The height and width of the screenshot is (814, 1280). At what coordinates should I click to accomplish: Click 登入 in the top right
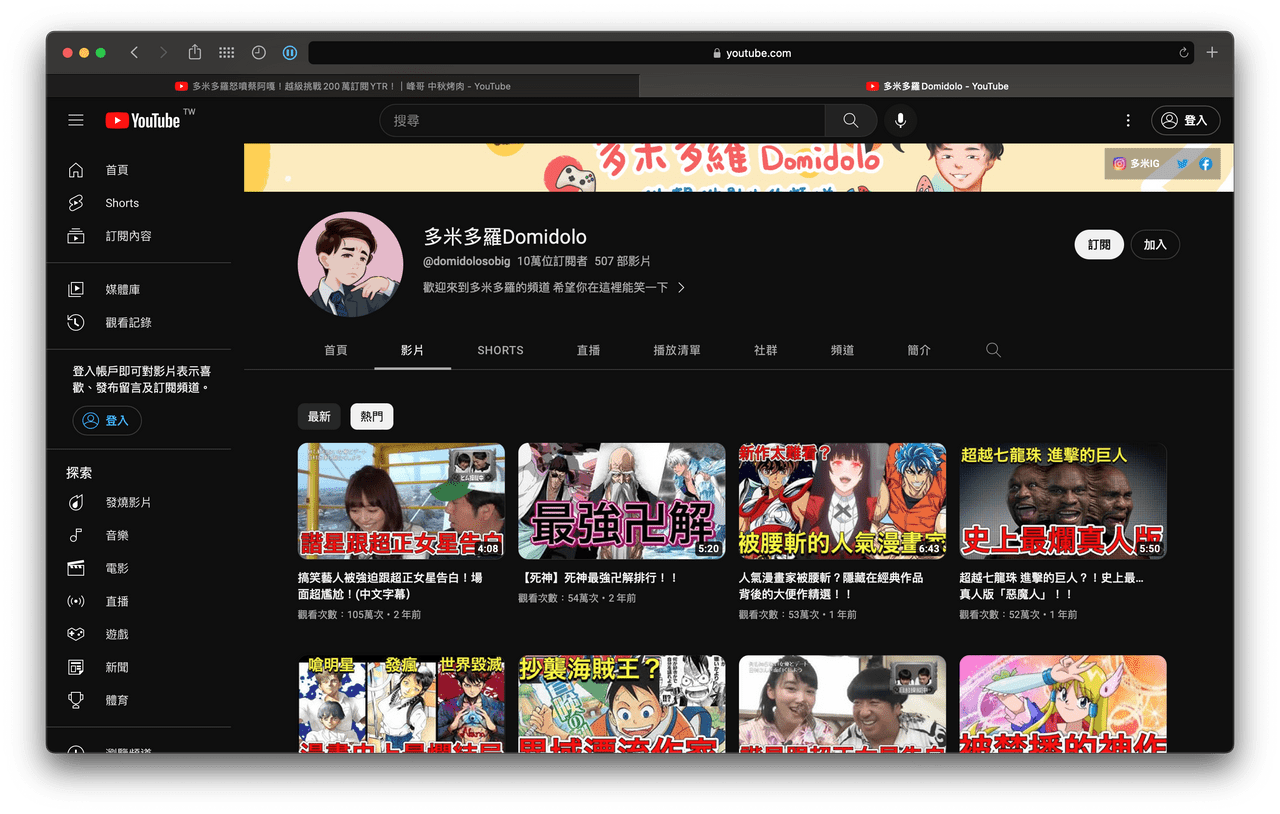[1185, 120]
